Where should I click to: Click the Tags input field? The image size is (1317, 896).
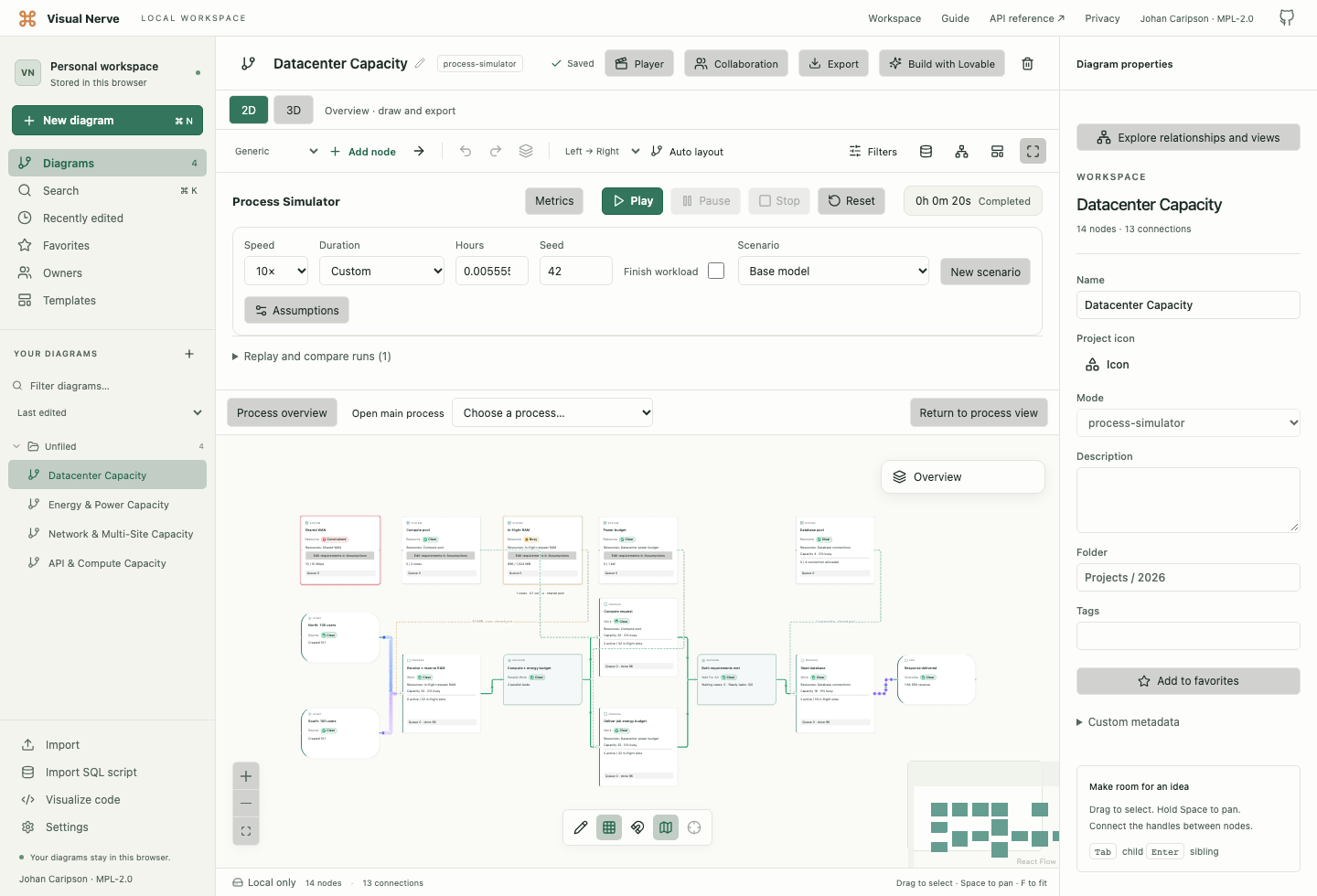[1188, 635]
